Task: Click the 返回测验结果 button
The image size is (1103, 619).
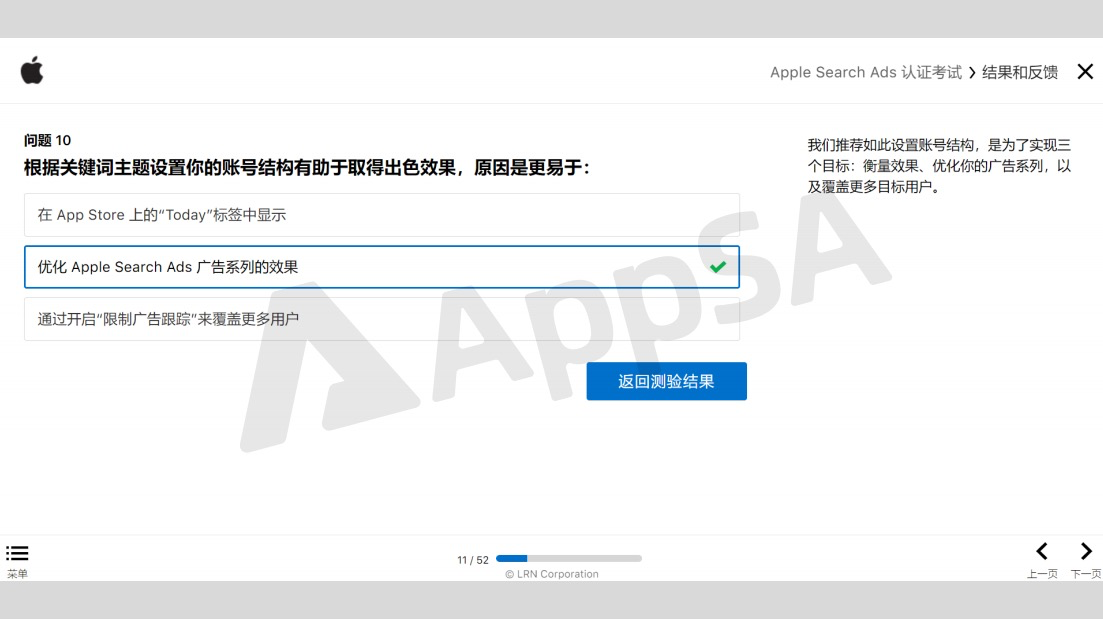Action: (x=666, y=381)
